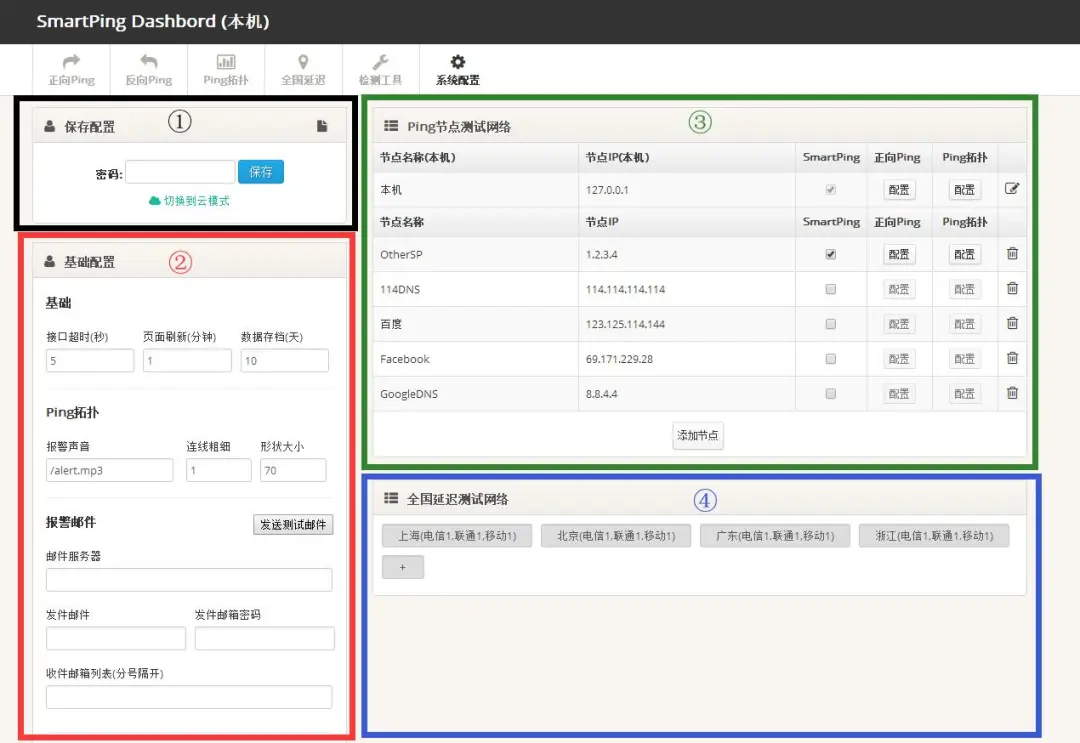Image resolution: width=1080 pixels, height=743 pixels.
Task: Open Ping拓扑 配置 for 百度
Action: pos(964,324)
